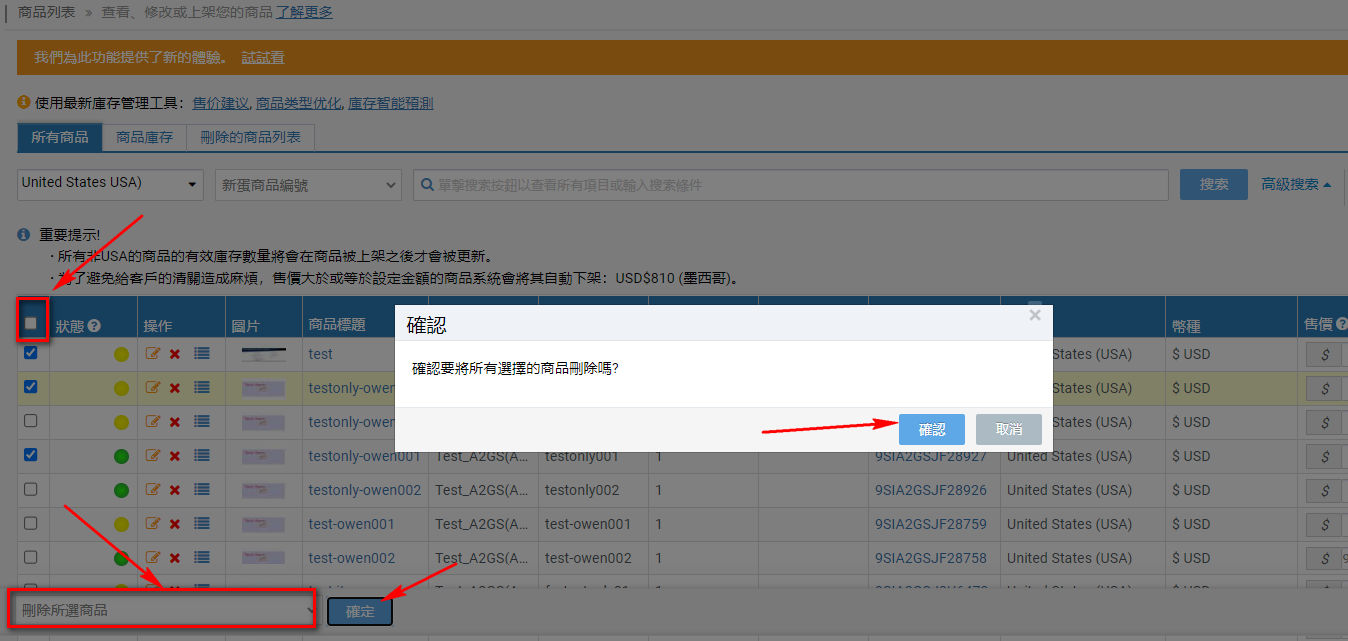
Task: Edit the highlighted yellow testonly-owen row
Action: tap(153, 388)
